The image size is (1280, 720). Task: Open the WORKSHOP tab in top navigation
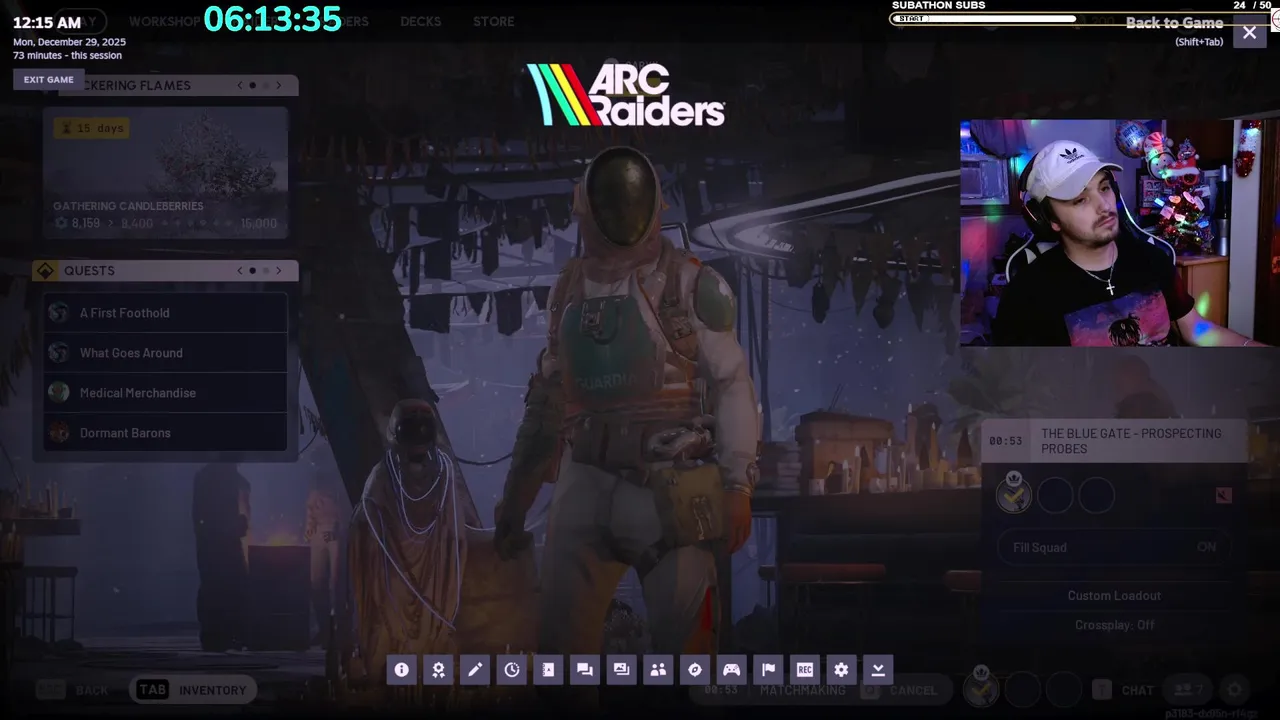pos(165,21)
